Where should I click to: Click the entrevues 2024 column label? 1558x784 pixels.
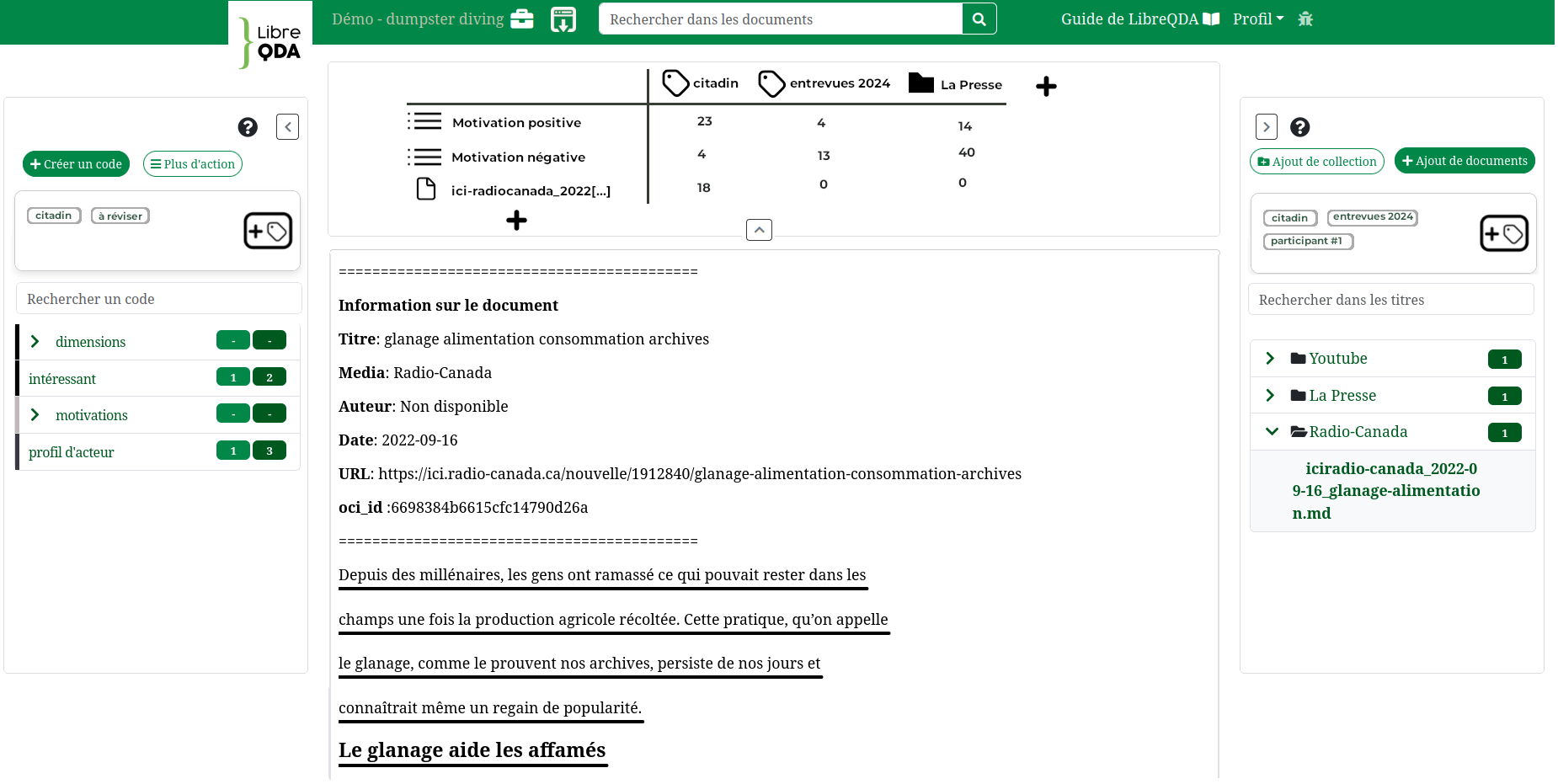[840, 83]
